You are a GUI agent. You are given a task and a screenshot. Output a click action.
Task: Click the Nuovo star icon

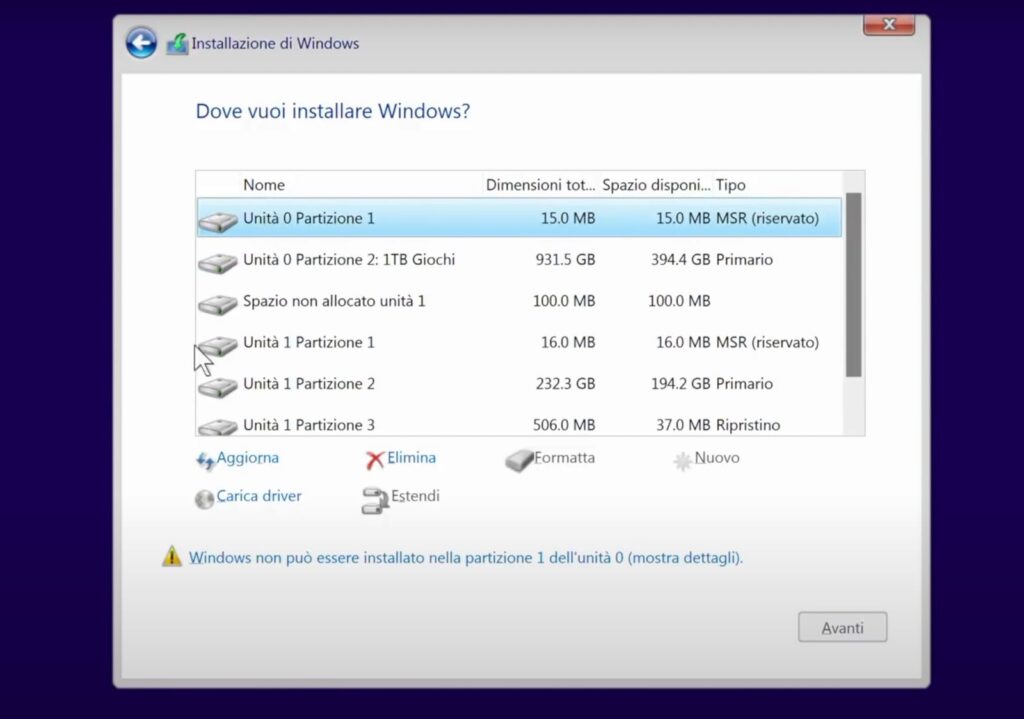[682, 461]
